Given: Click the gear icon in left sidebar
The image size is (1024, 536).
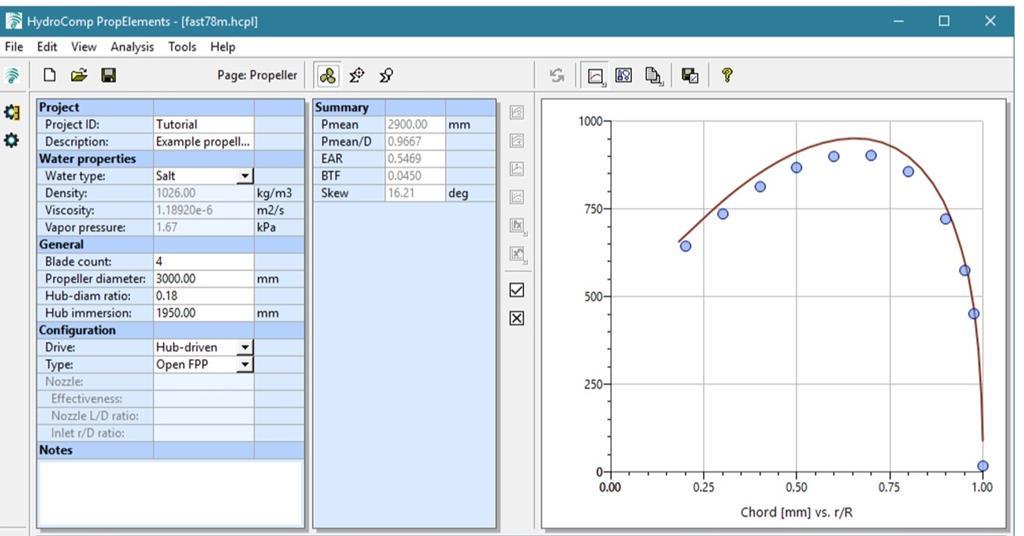Looking at the screenshot, I should [x=12, y=141].
